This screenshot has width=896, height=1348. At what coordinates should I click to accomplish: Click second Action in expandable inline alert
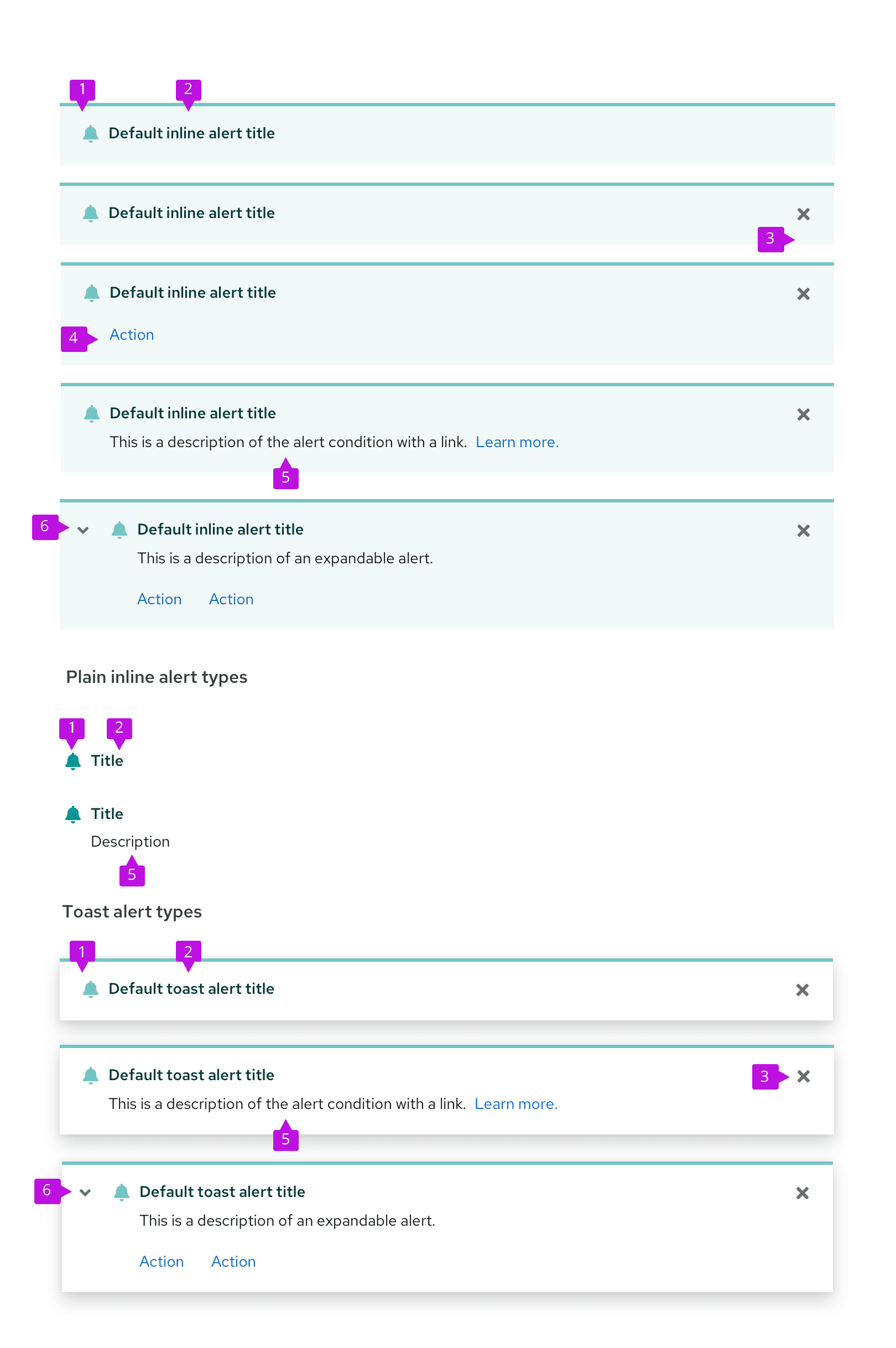point(231,600)
